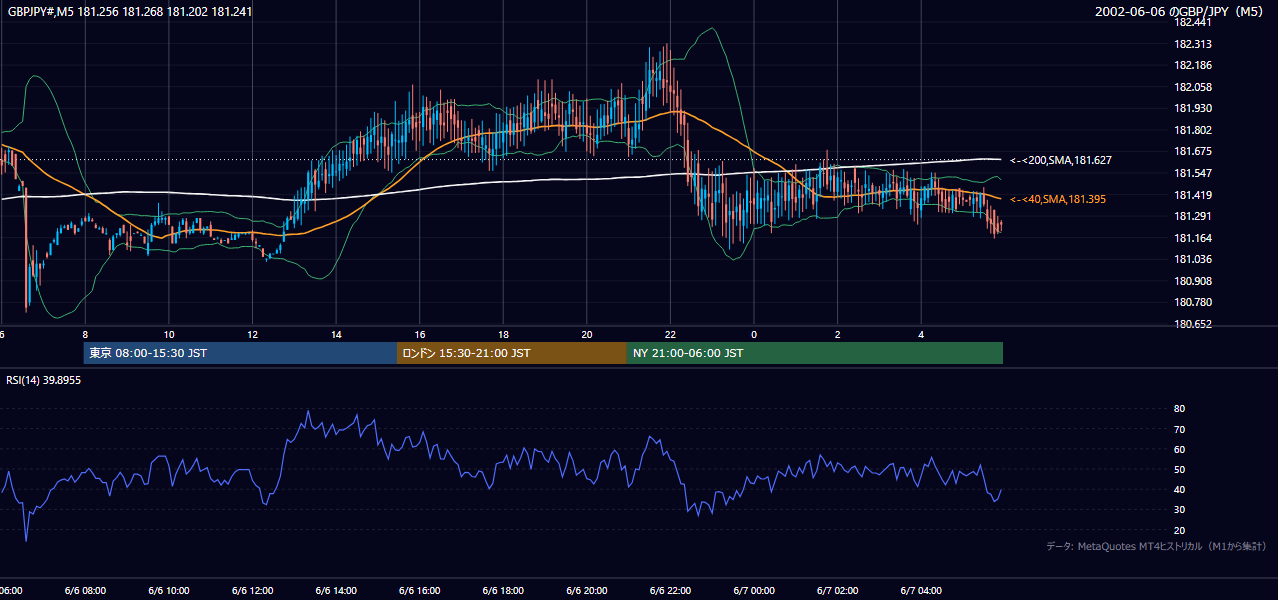This screenshot has height=600, width=1278.
Task: Click the 181.675 price axis label
Action: coord(1192,152)
